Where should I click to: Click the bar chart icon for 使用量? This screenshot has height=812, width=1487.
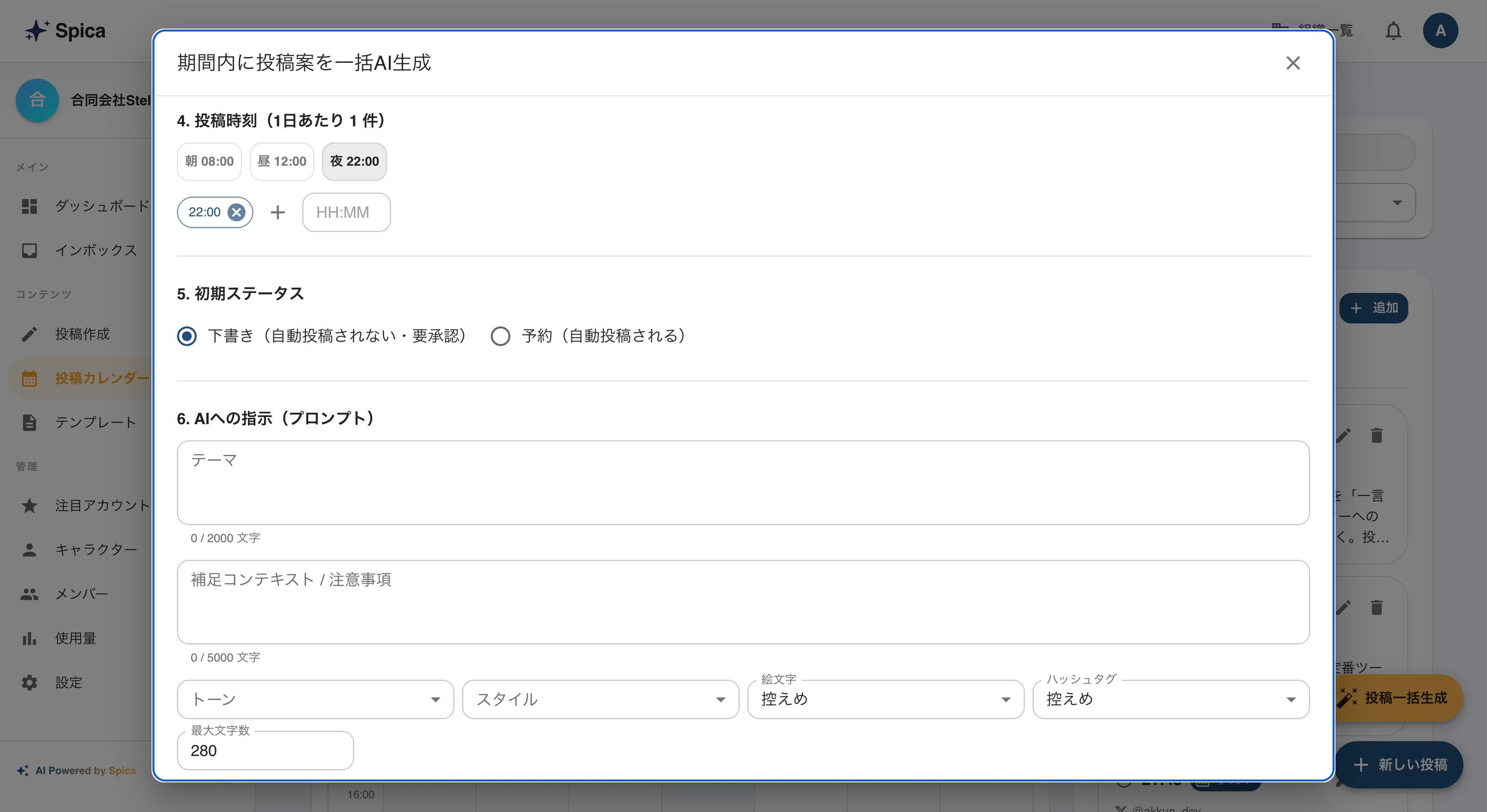pyautogui.click(x=29, y=638)
